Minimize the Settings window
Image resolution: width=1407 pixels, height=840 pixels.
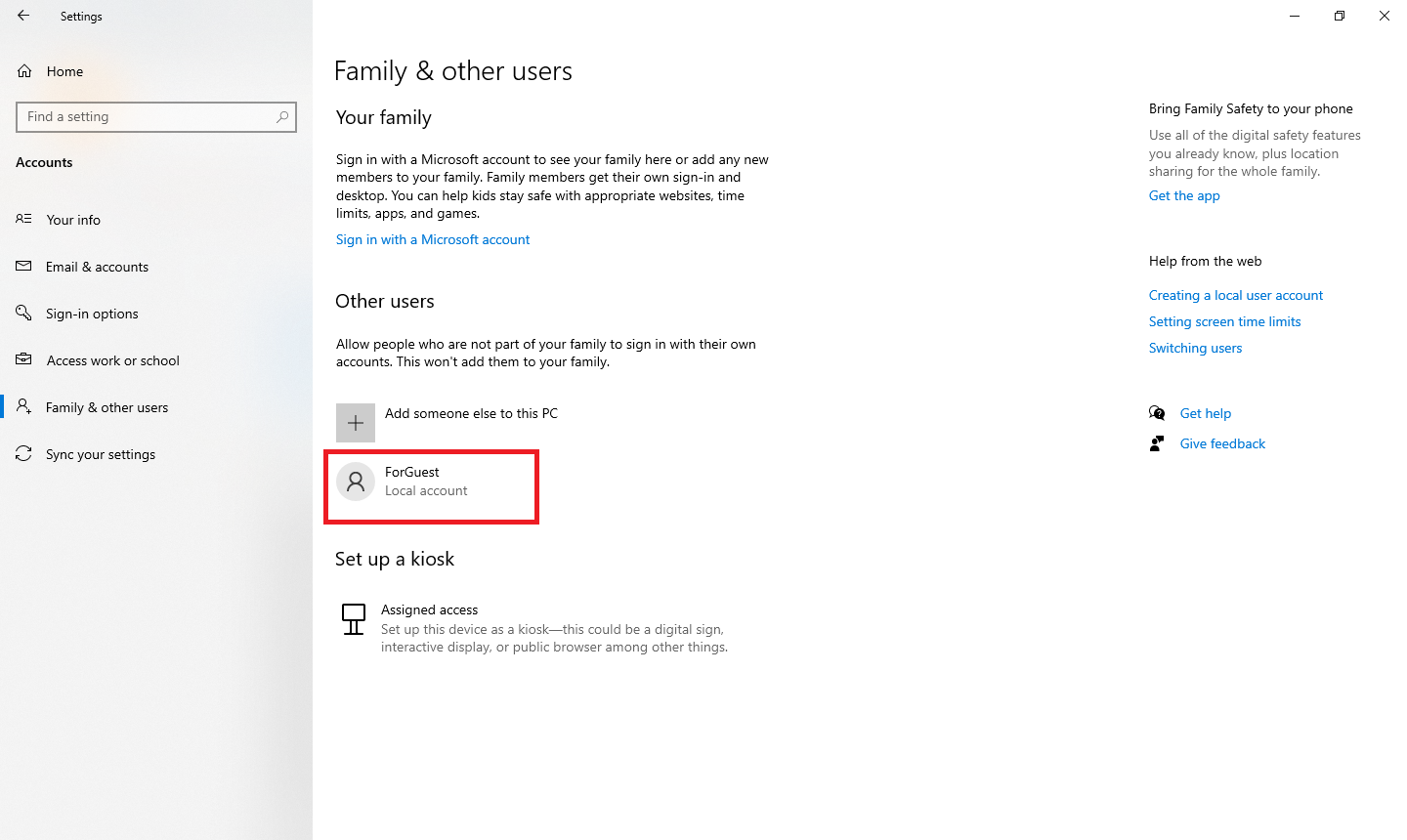(x=1295, y=16)
